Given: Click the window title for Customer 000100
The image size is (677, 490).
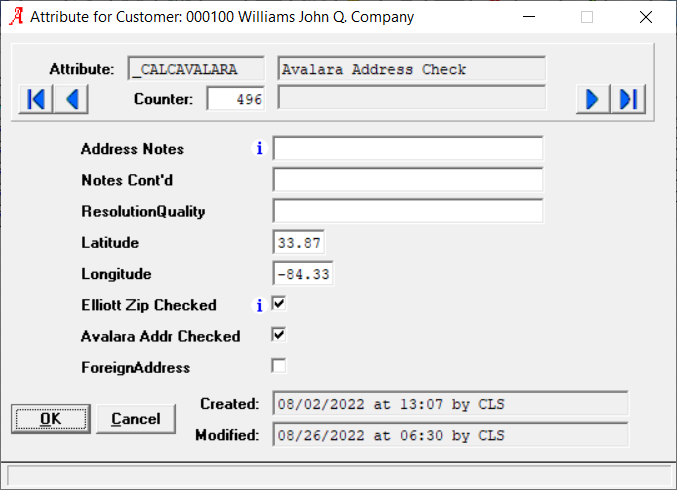Looking at the screenshot, I should coord(222,17).
